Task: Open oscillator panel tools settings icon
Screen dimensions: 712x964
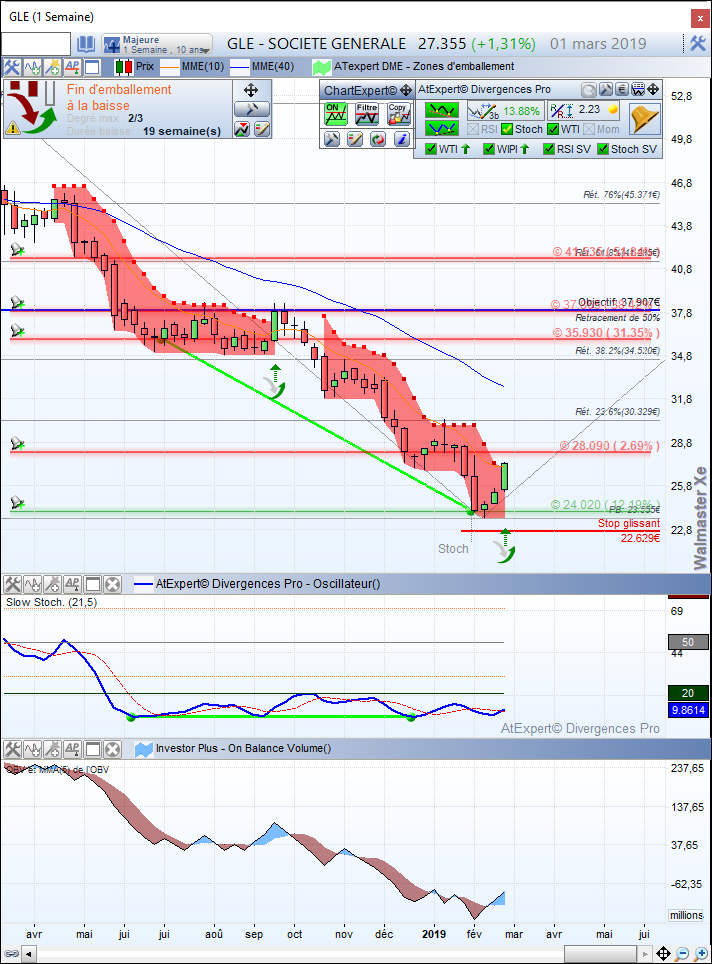Action: click(x=12, y=584)
